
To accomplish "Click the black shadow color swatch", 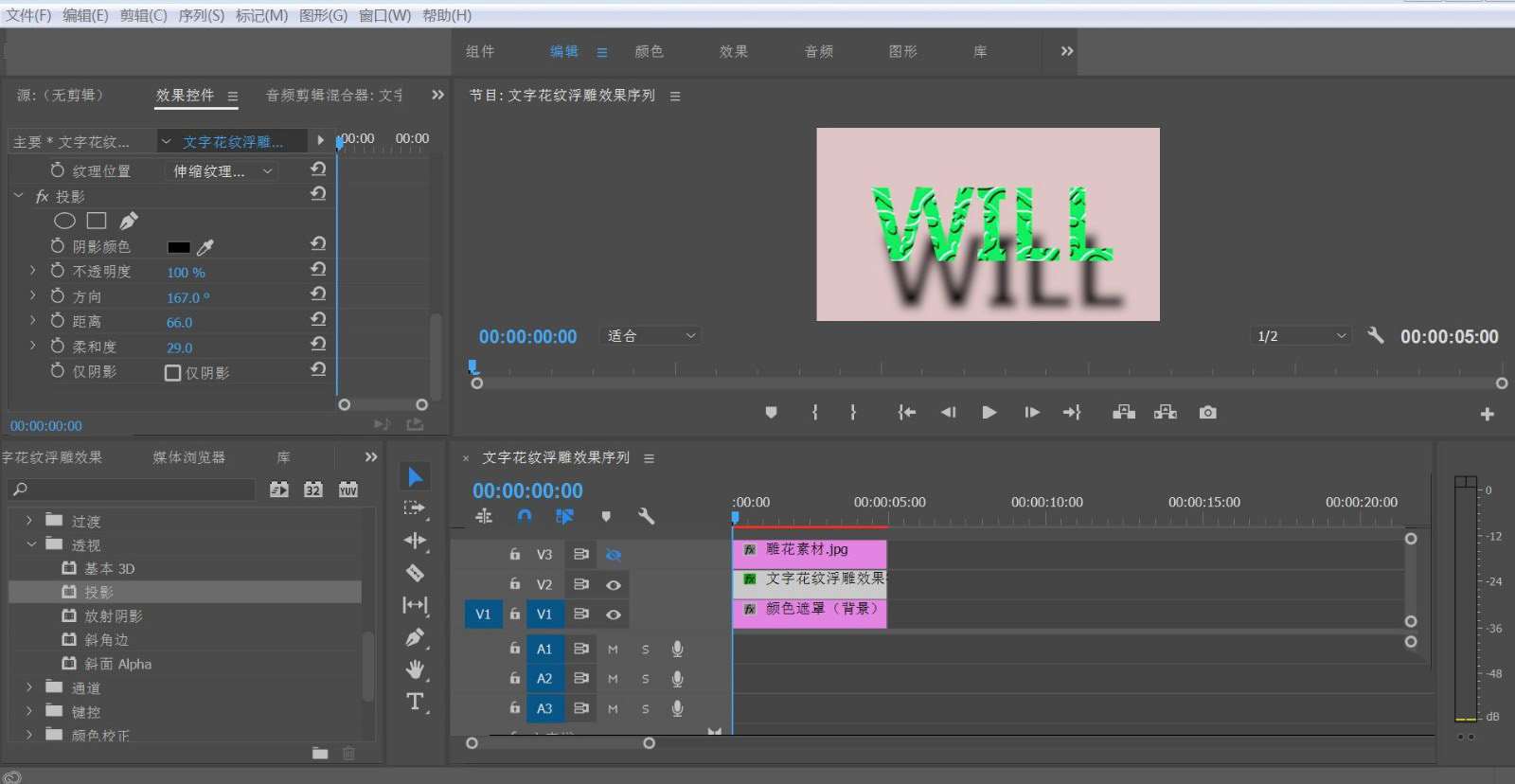I will (179, 247).
